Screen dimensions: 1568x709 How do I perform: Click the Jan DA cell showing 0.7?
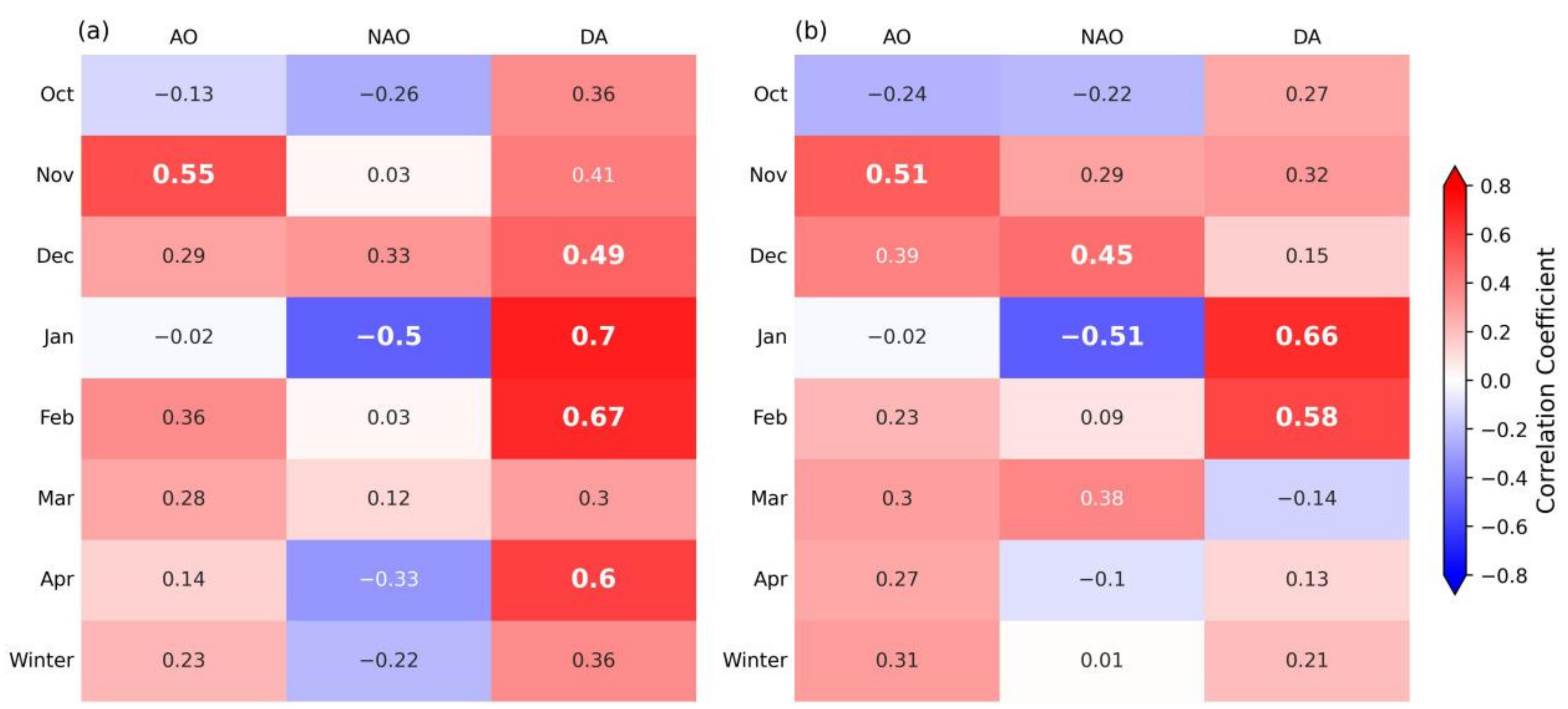coord(593,337)
